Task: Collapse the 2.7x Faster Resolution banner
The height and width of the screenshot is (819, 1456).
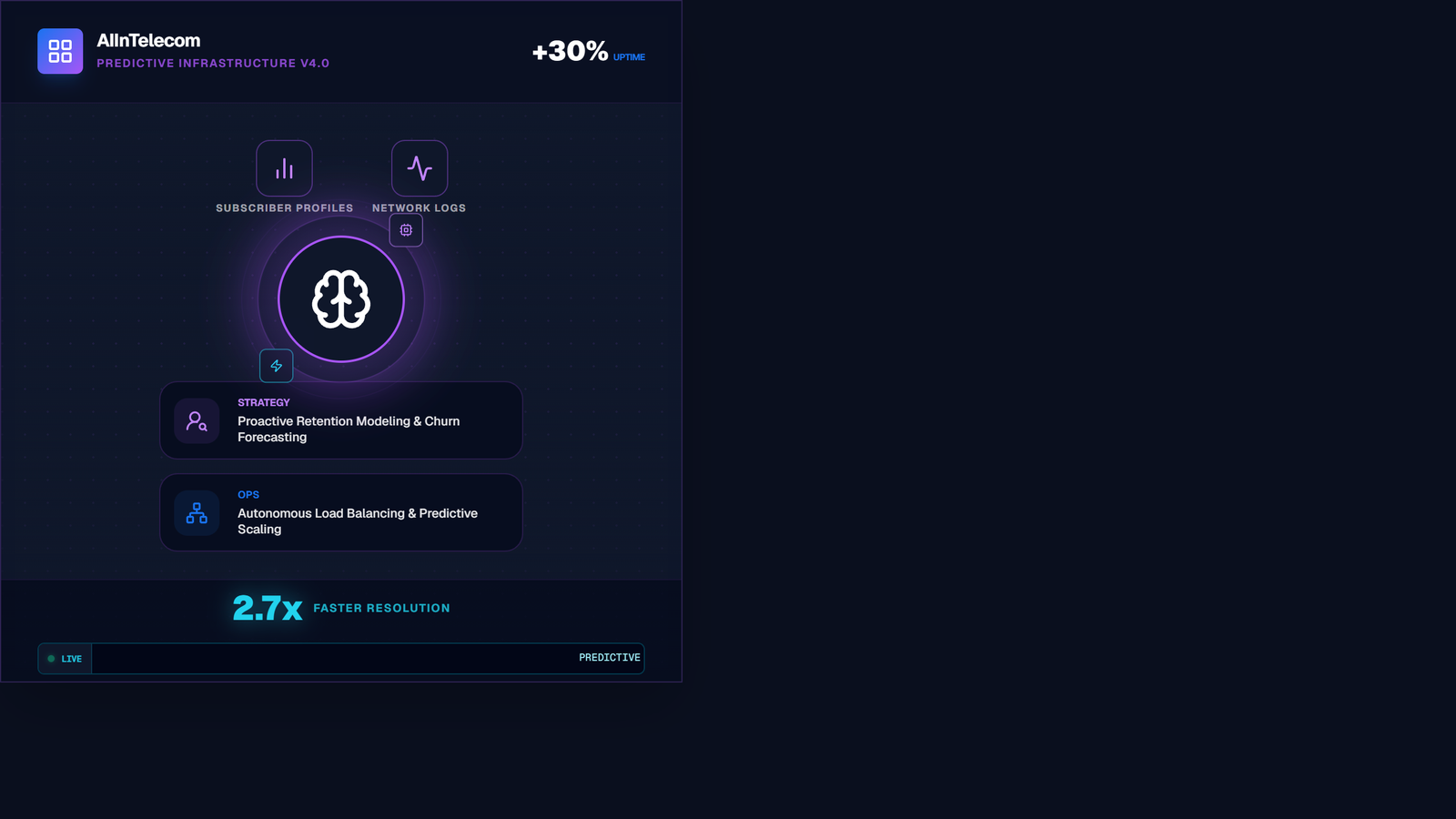Action: [x=341, y=608]
